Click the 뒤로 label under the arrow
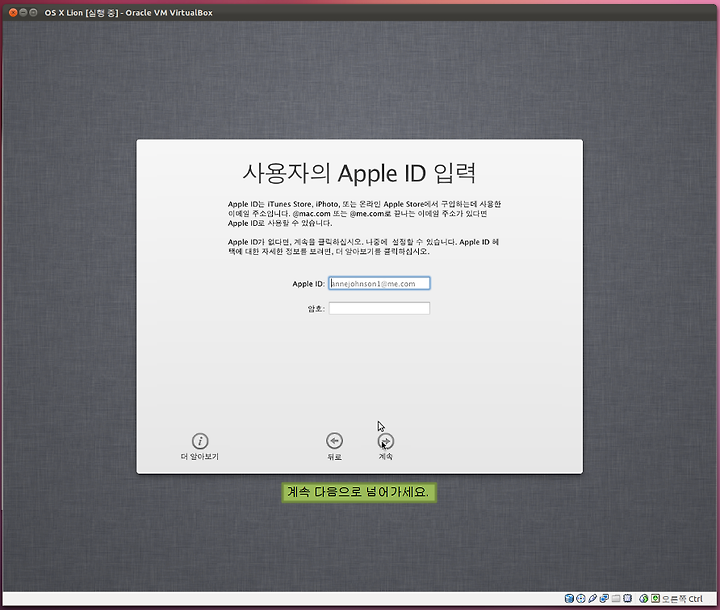Screen dimensions: 720x610 click(334, 457)
